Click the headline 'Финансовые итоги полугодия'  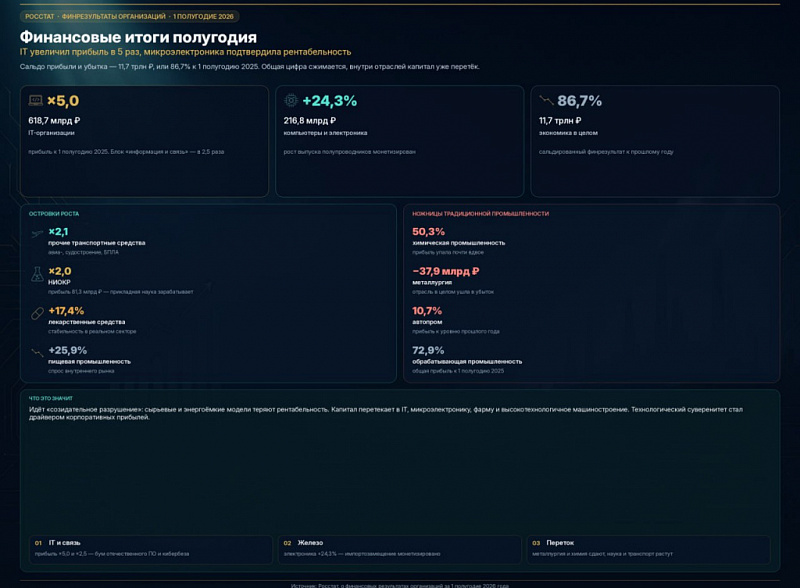138,37
